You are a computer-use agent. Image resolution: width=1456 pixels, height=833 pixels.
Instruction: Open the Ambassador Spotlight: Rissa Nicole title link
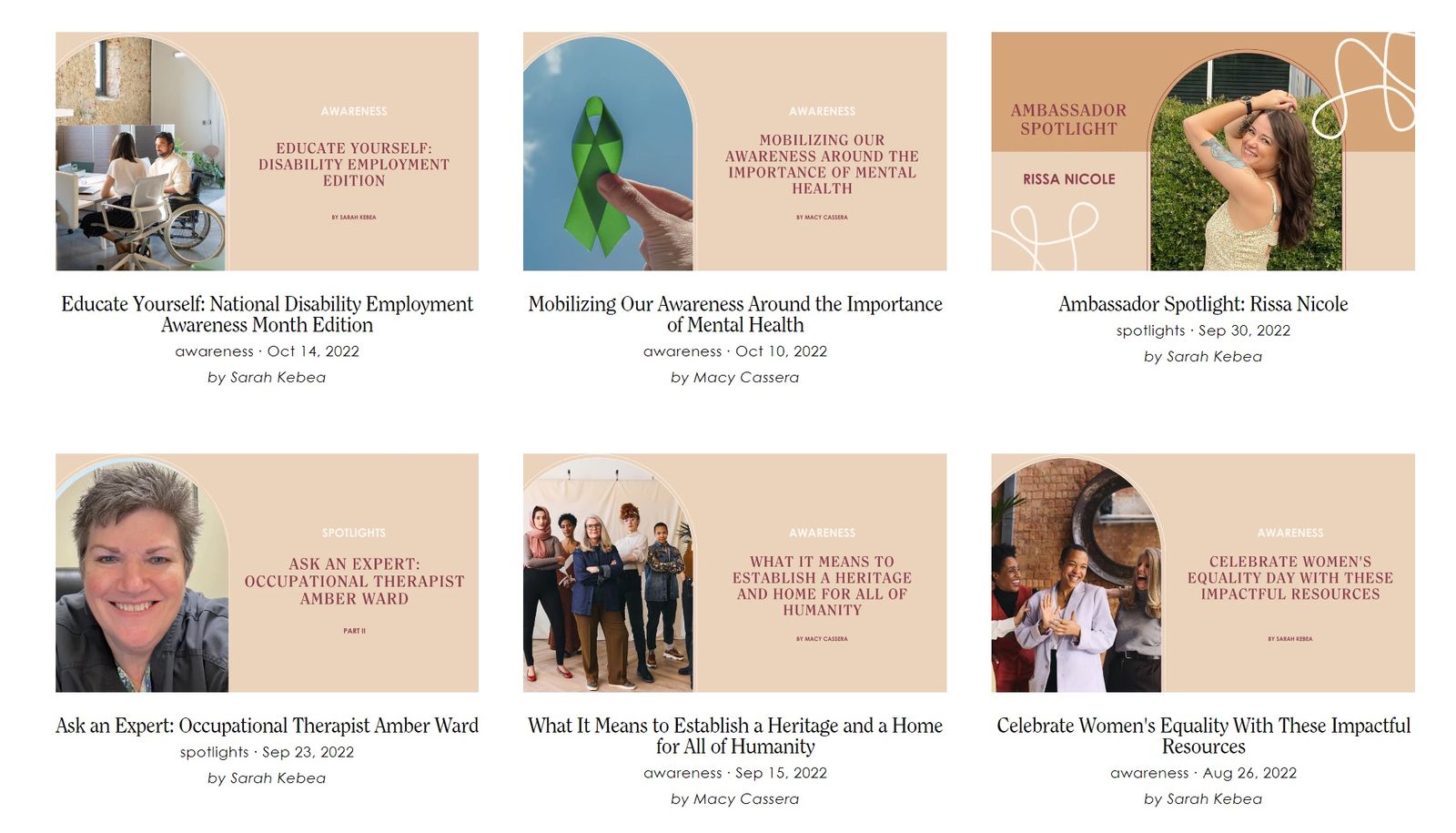tap(1203, 304)
